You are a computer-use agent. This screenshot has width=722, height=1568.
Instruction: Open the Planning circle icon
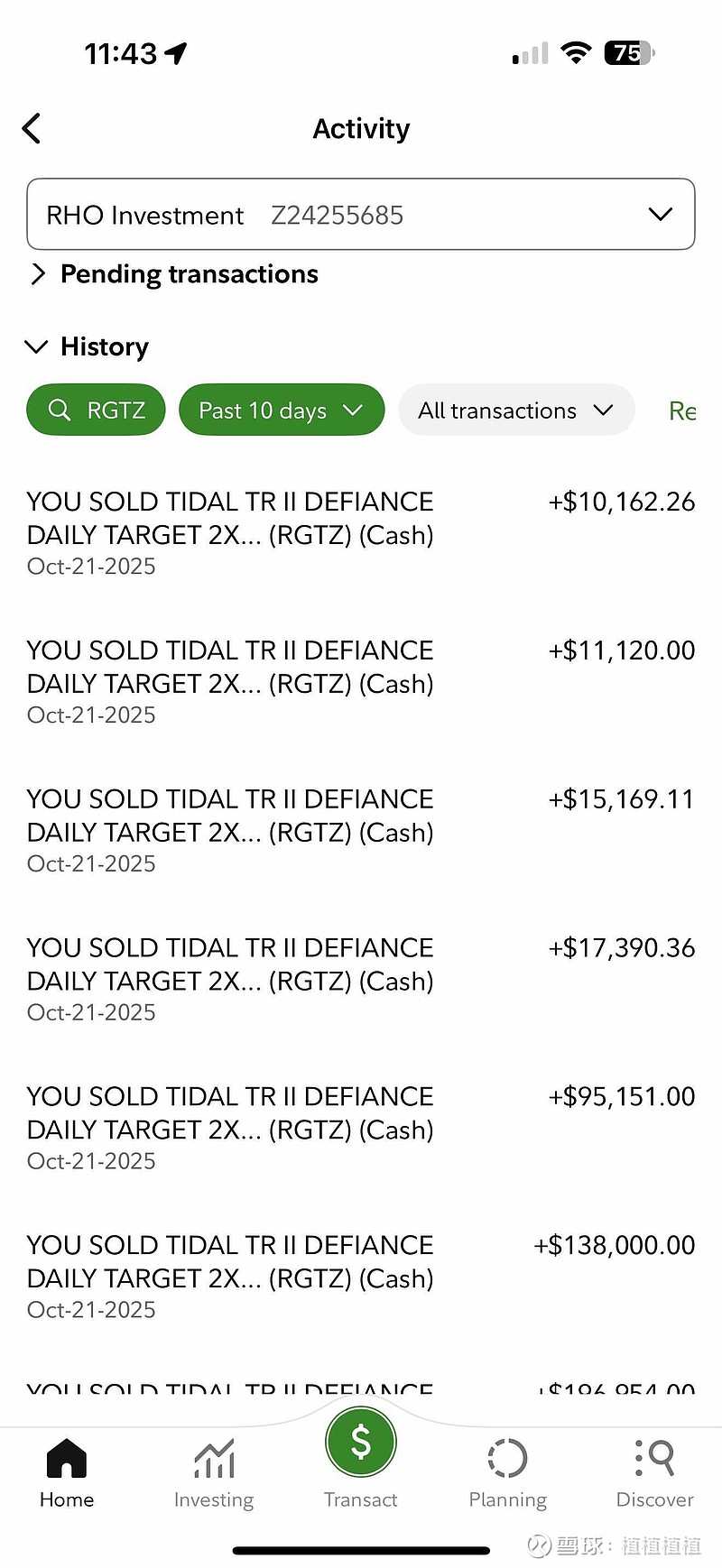click(x=507, y=1459)
